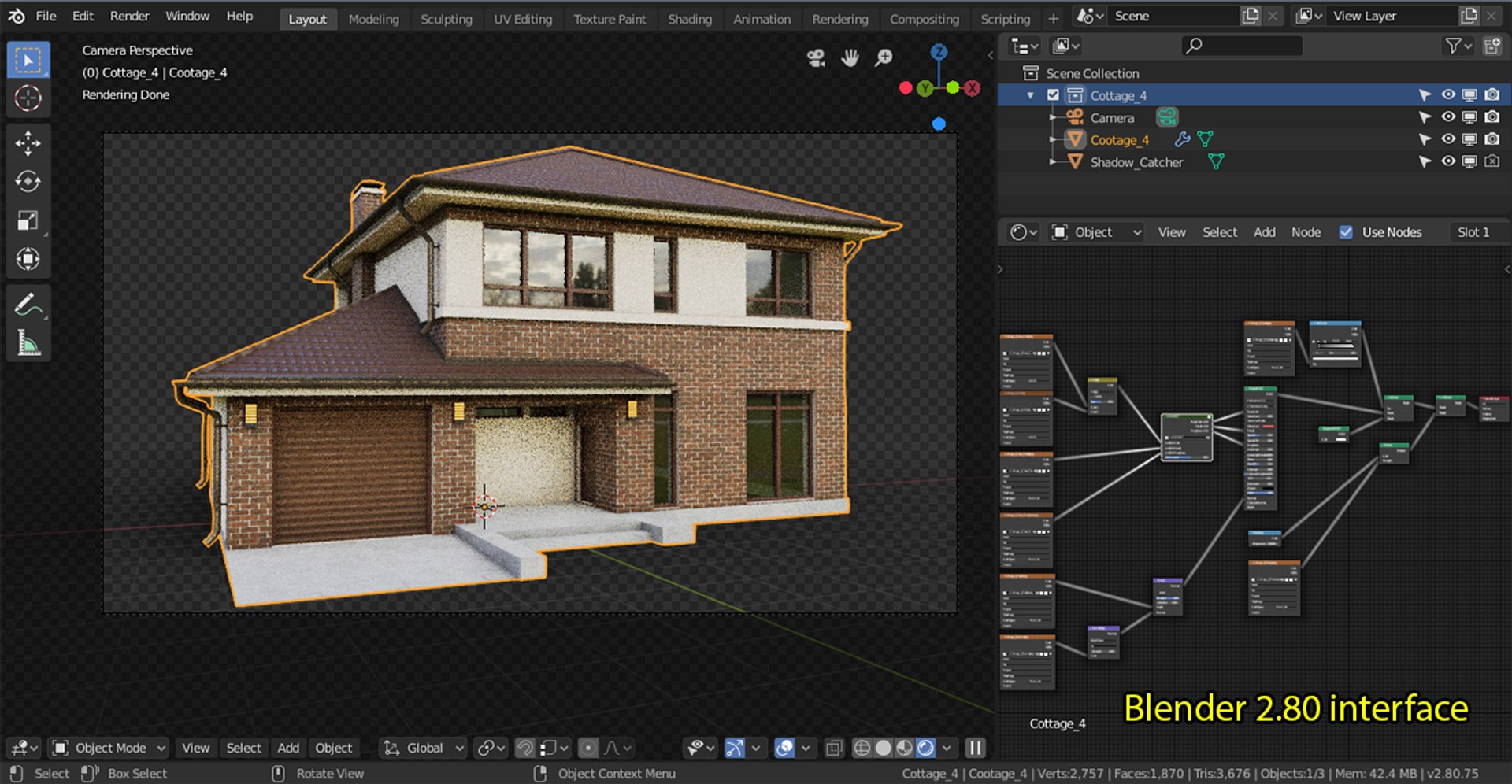Toggle Cottage_4 collection selectable arrow

[x=1425, y=95]
